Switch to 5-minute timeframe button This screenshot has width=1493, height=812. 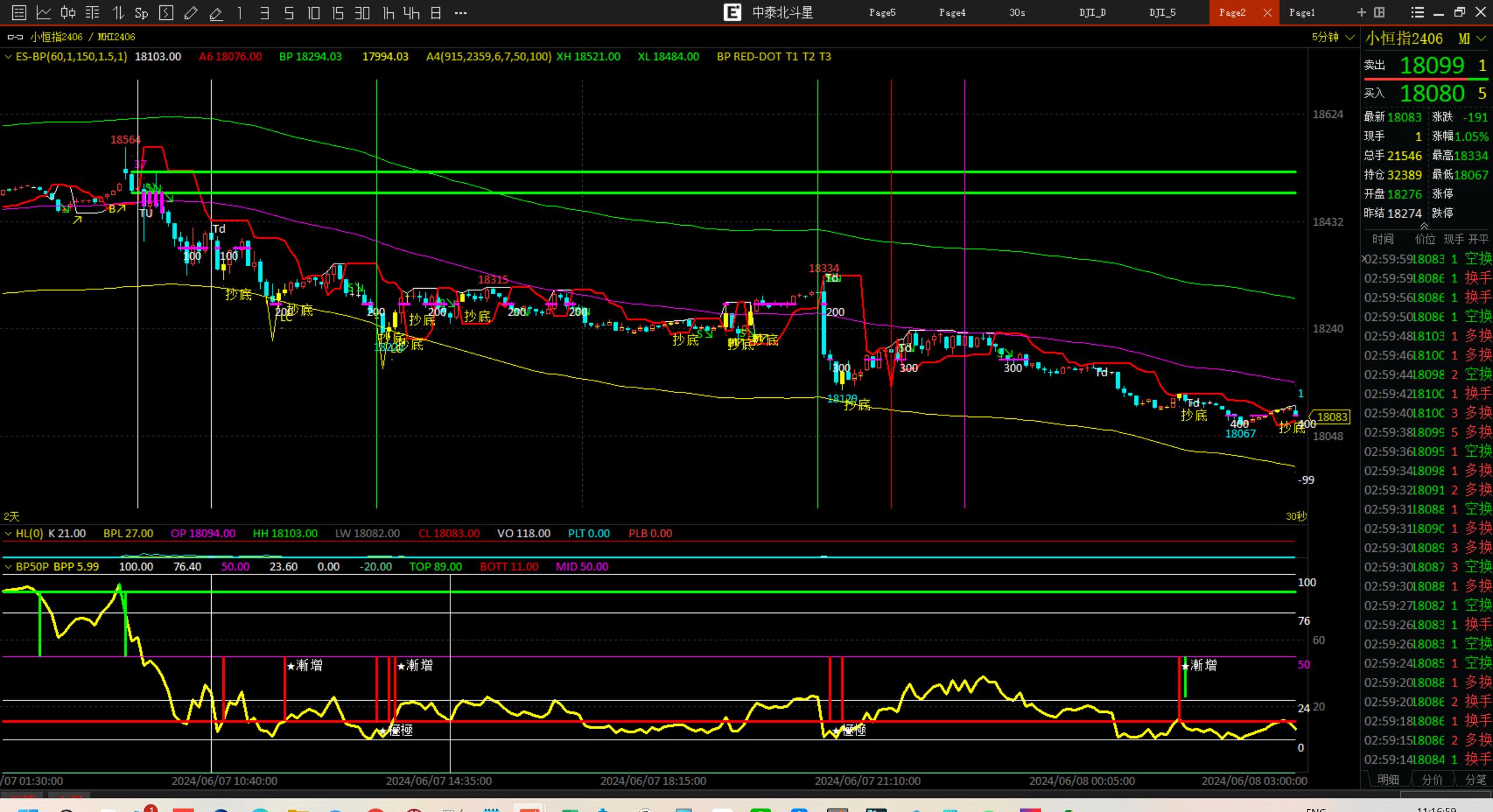[x=289, y=13]
